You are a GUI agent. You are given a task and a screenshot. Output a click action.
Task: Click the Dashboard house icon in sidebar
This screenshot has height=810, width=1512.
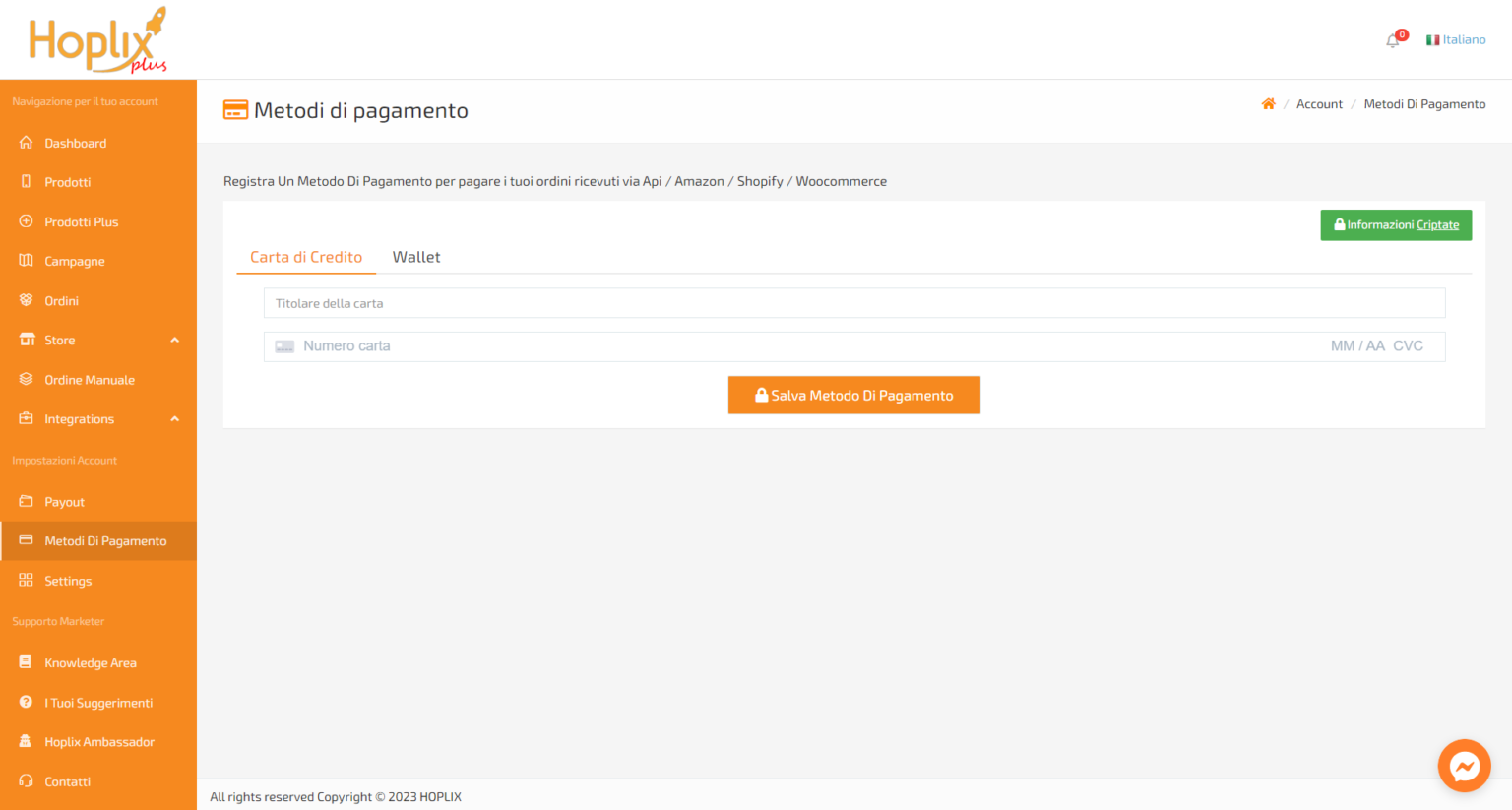pos(27,143)
